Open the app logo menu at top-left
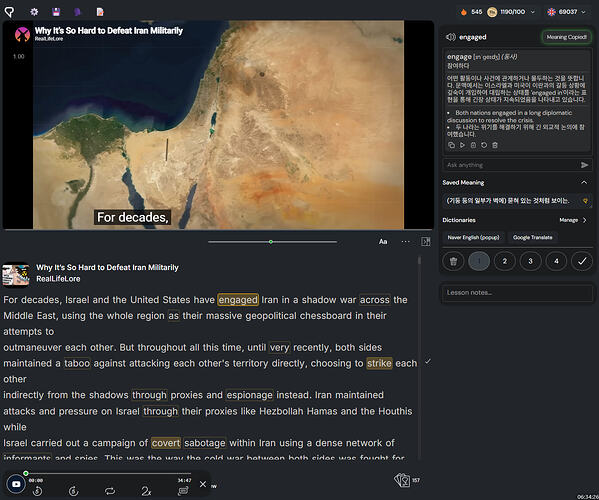Image resolution: width=599 pixels, height=500 pixels. (9, 12)
